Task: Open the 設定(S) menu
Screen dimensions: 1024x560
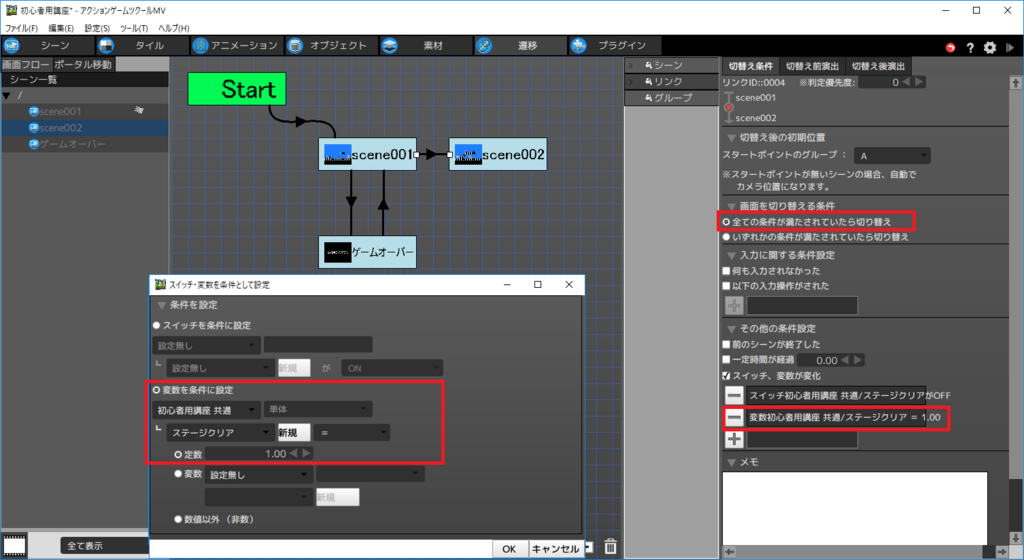Action: (x=97, y=28)
